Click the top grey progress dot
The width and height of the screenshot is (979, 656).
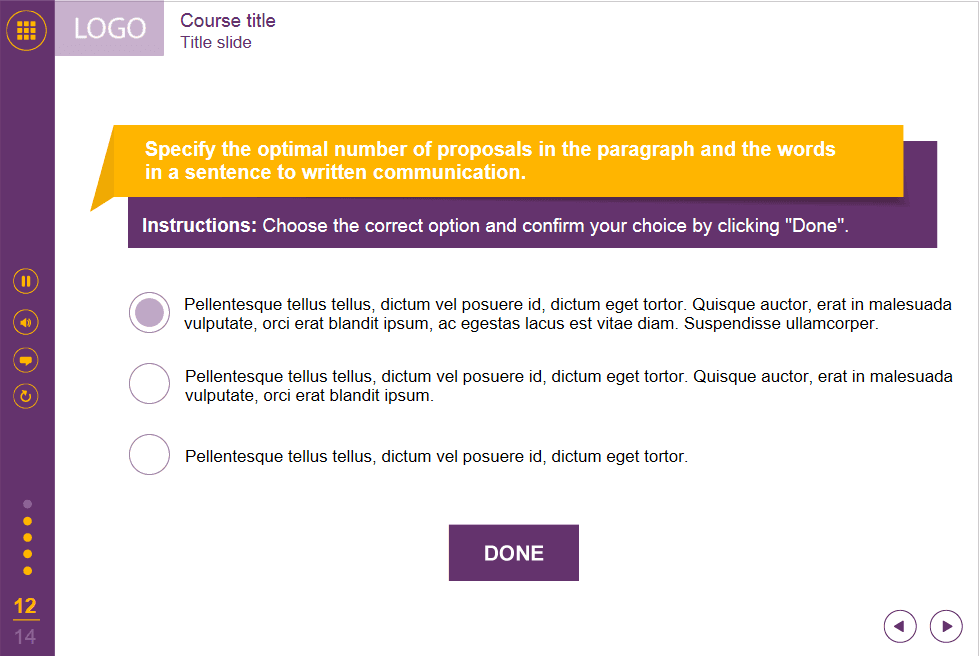click(27, 504)
